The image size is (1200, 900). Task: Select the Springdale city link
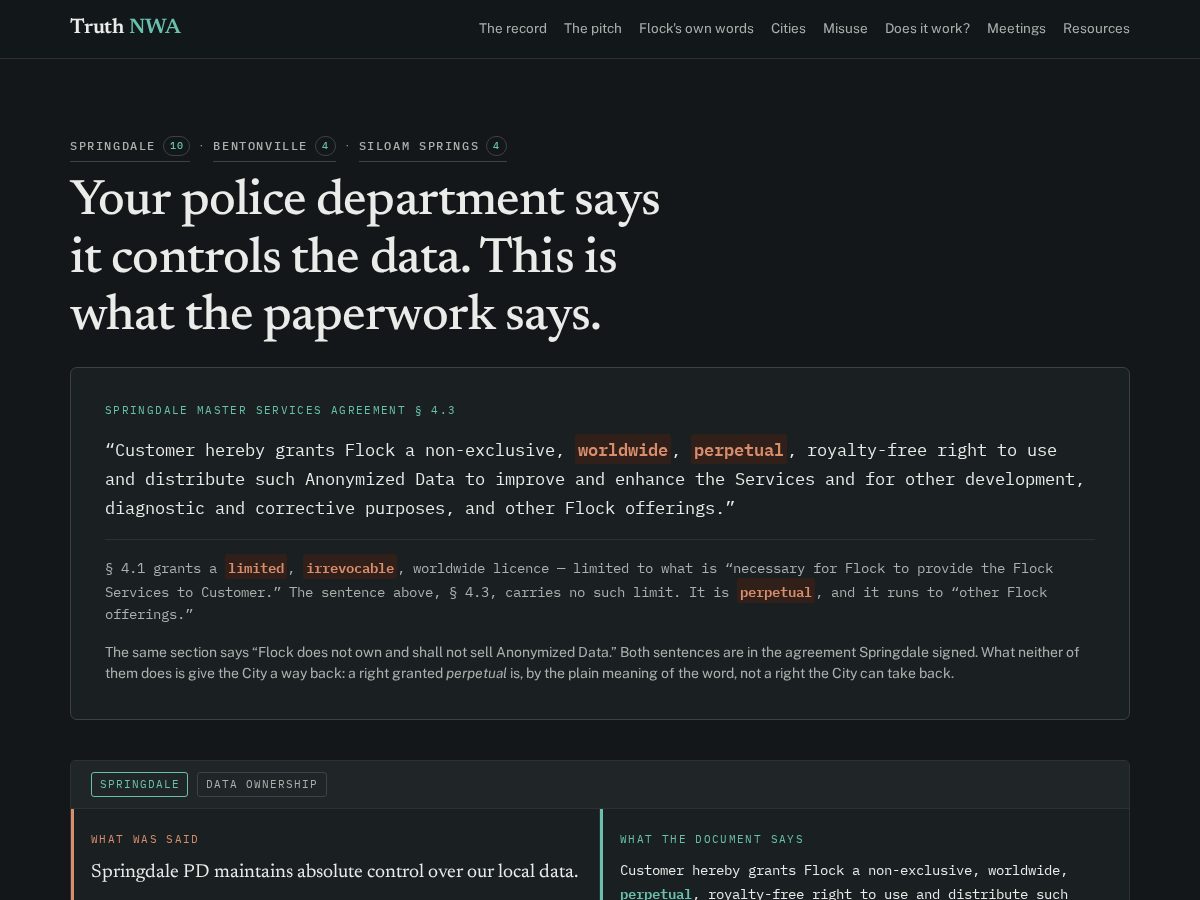(130, 146)
